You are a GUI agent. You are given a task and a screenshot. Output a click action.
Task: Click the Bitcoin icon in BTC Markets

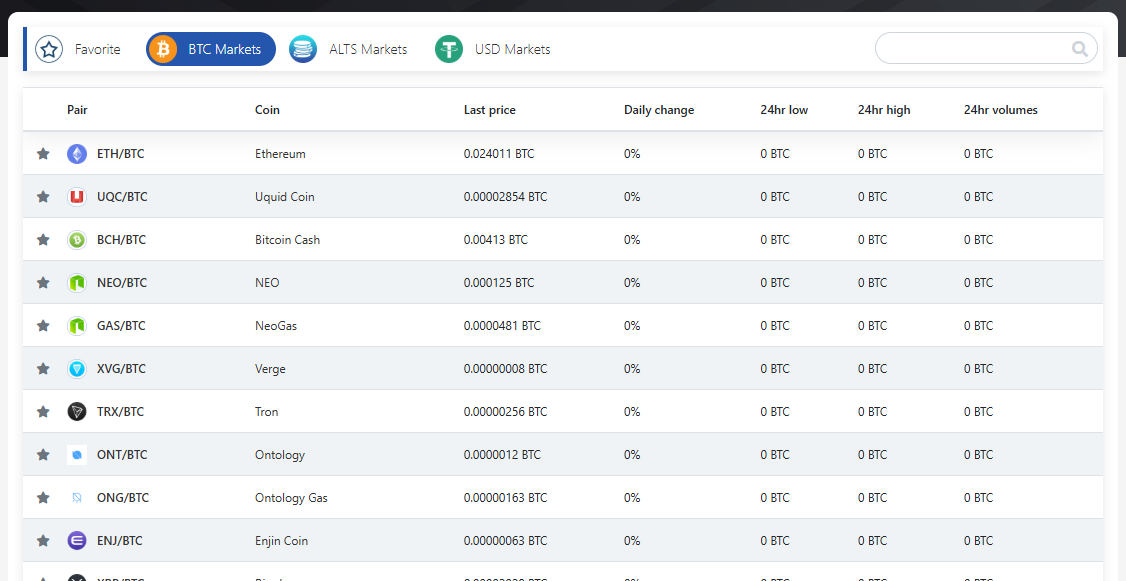164,50
